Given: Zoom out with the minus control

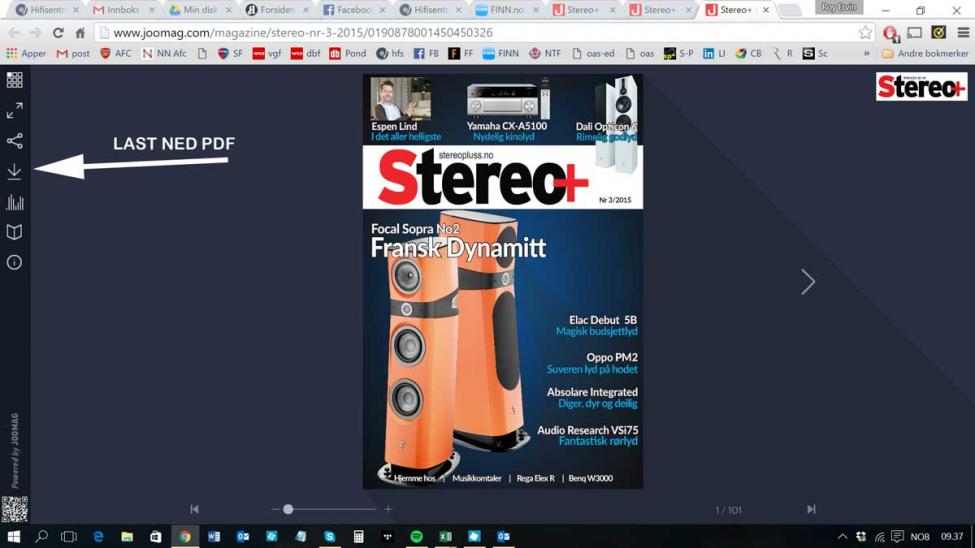Looking at the screenshot, I should click(275, 509).
